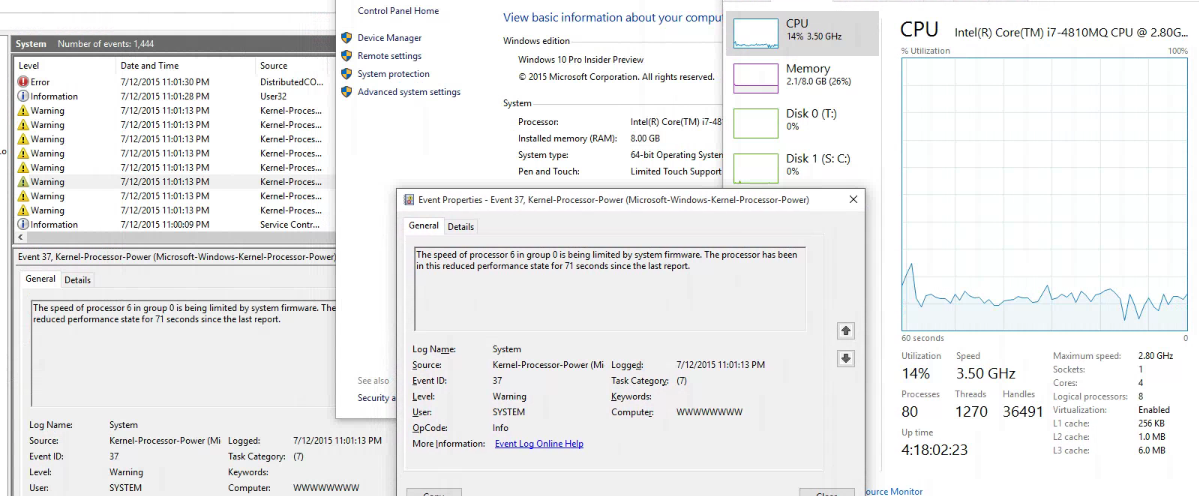1199x496 pixels.
Task: Open the General tab in Event Properties dialog
Action: coord(423,225)
